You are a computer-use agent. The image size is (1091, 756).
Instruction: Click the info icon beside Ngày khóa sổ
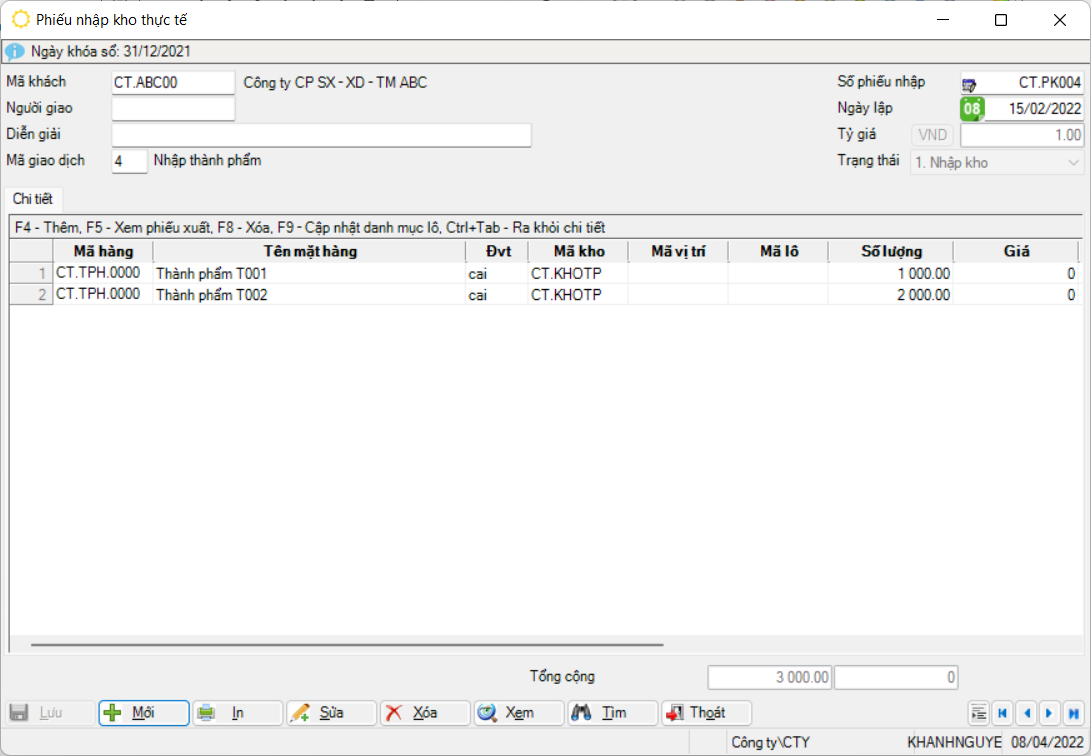(x=14, y=51)
